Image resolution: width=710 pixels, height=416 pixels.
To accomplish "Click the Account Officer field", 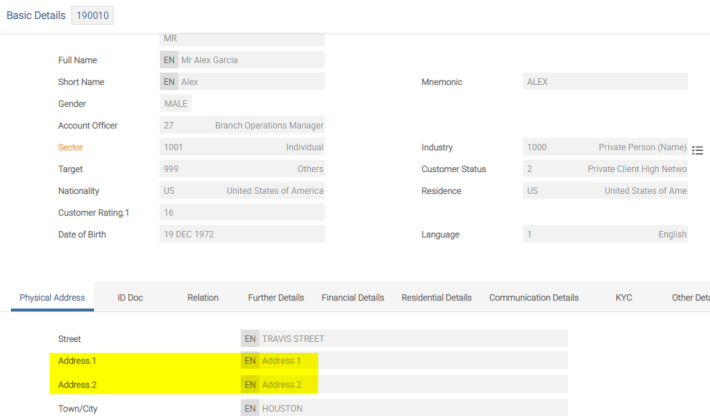I will pyautogui.click(x=241, y=125).
